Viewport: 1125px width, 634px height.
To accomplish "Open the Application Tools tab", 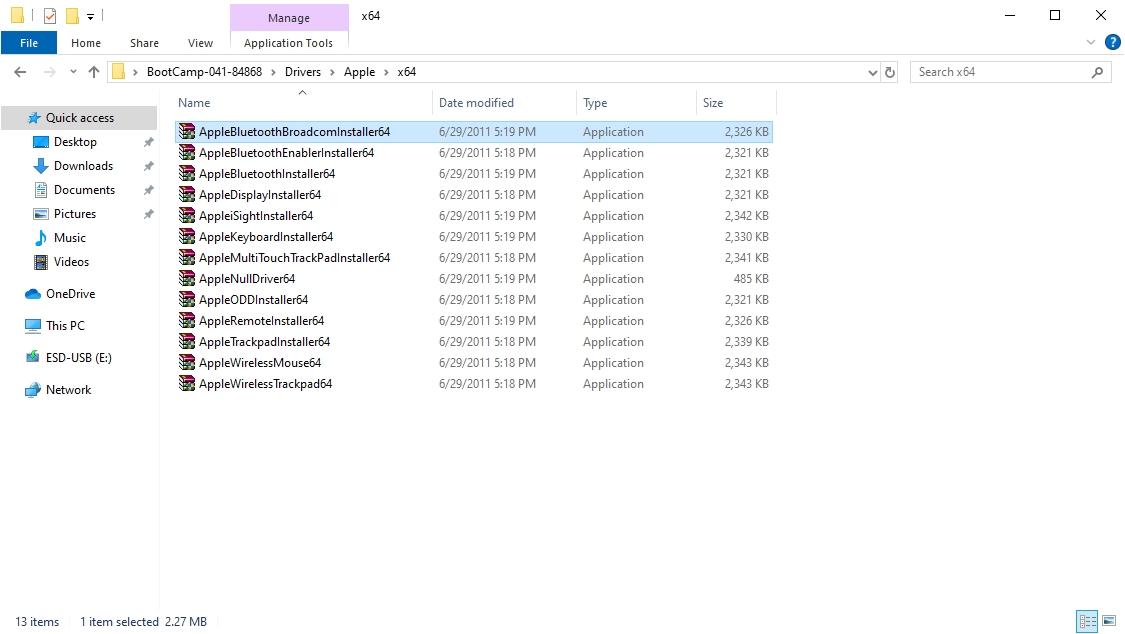I will [288, 43].
